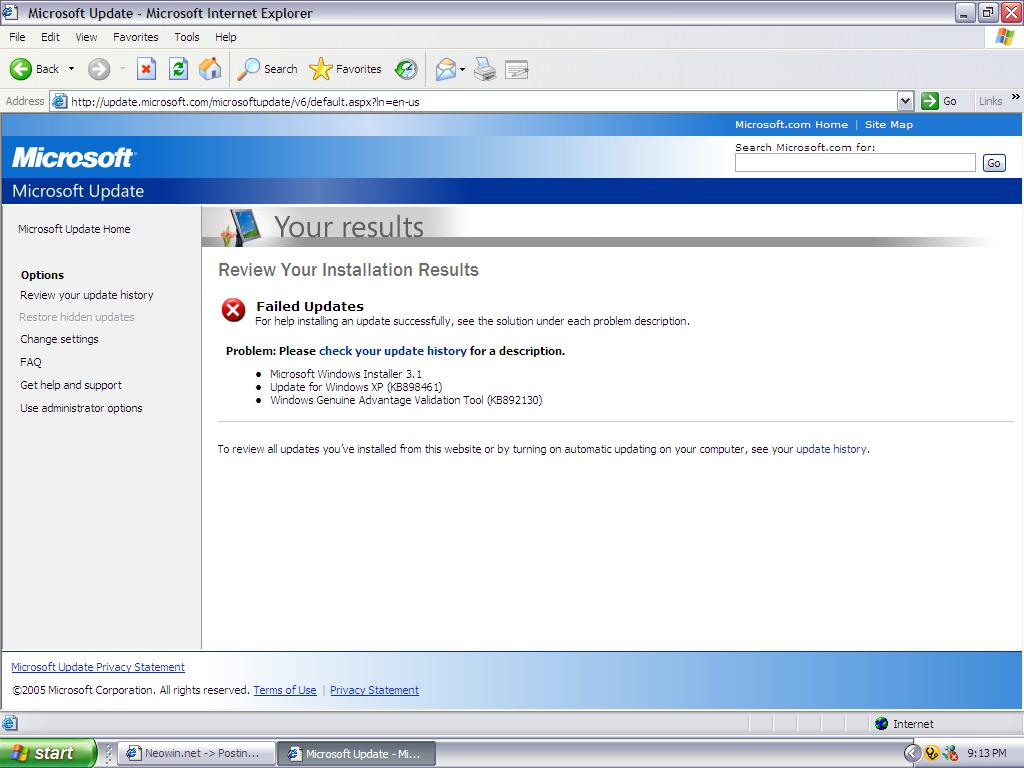The image size is (1024, 768).
Task: Follow the check your update history link
Action: (x=392, y=351)
